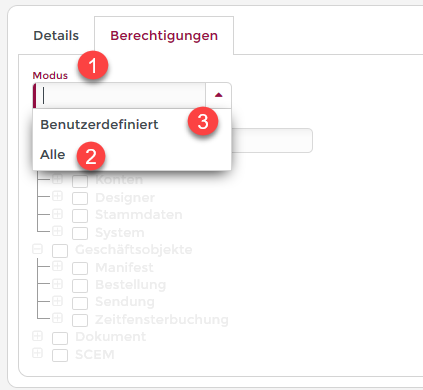Check the Geschäftsobjekte checkbox

click(60, 251)
